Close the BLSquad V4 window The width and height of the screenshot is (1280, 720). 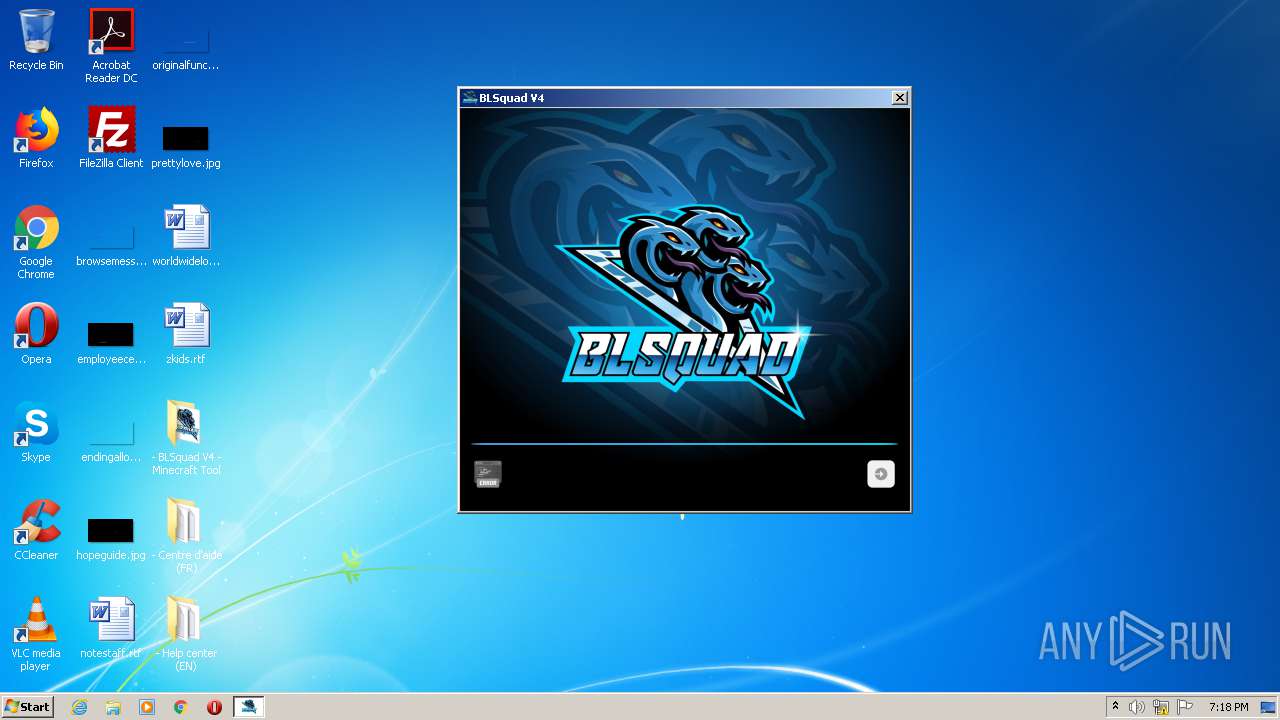[x=900, y=97]
